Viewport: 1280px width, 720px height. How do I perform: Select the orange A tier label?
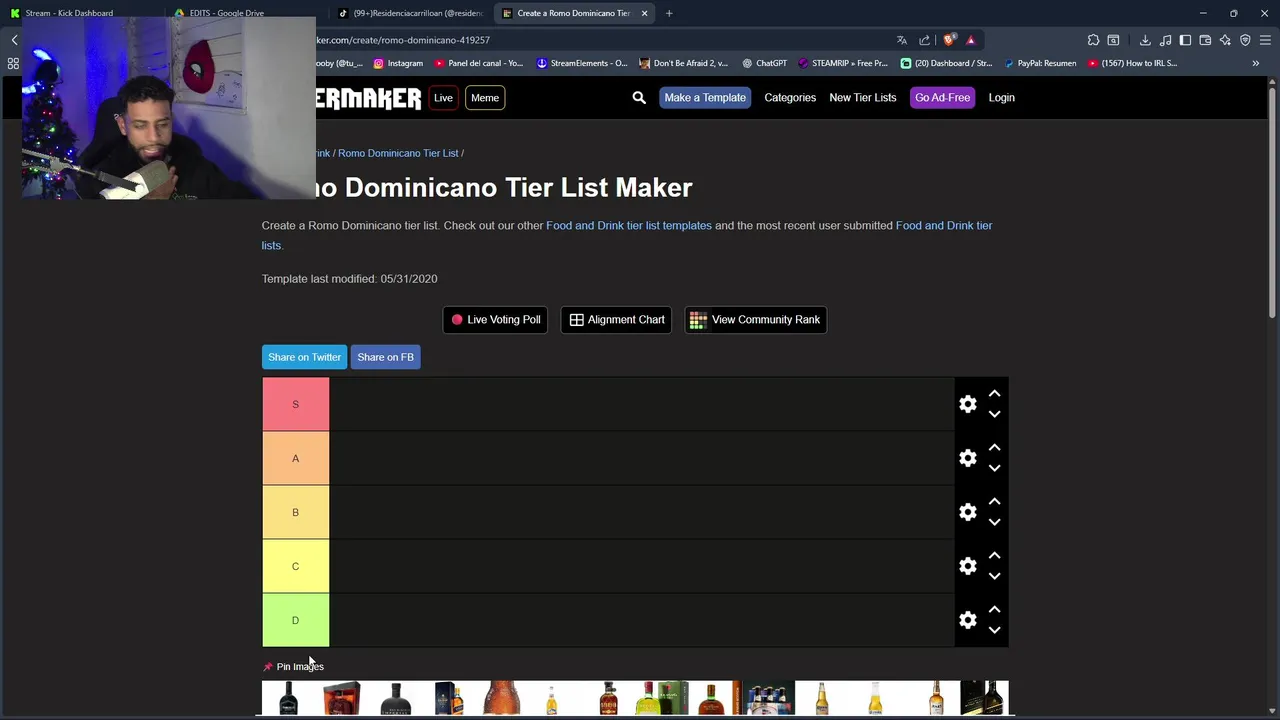(295, 458)
